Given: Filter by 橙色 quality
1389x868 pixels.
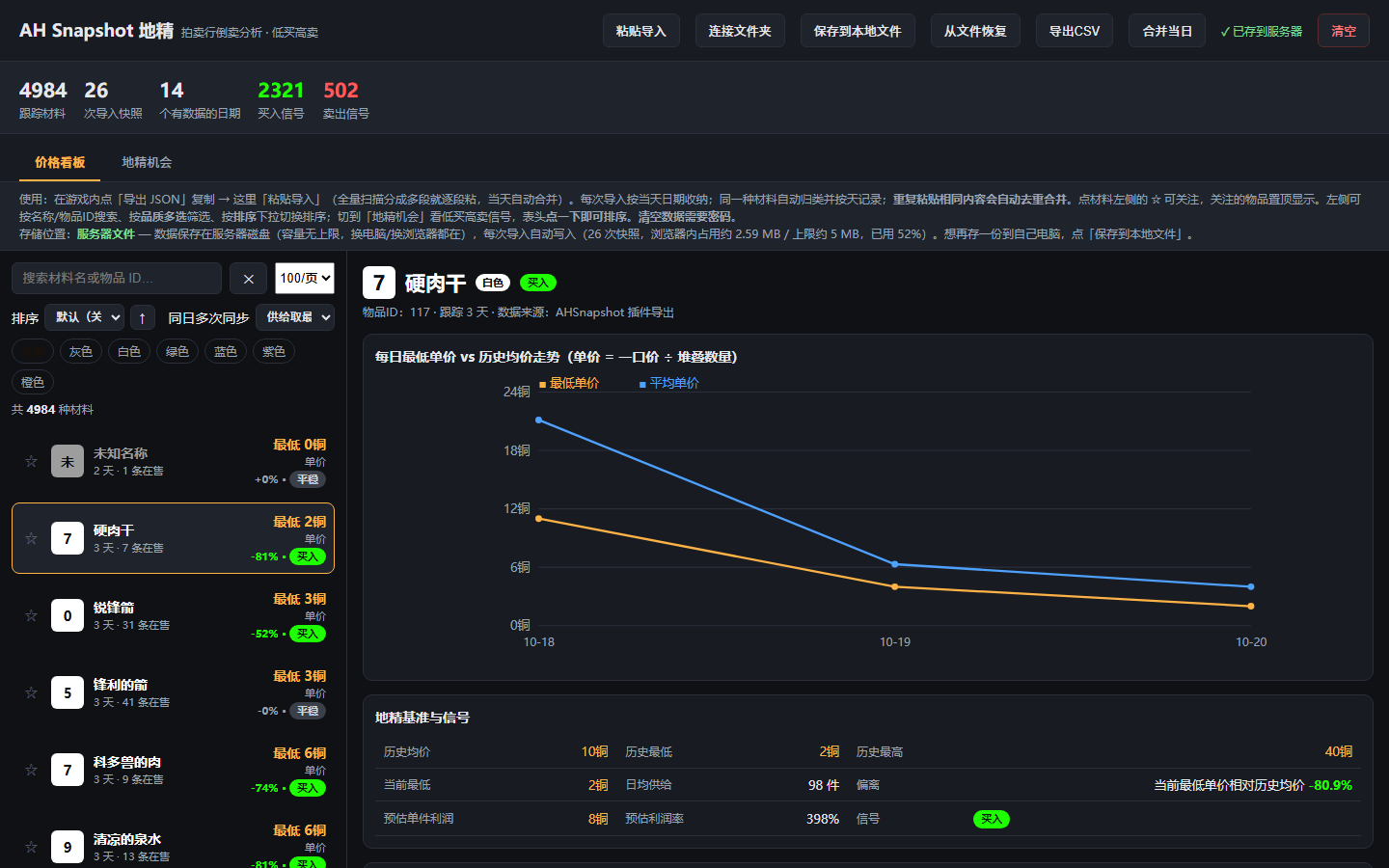Looking at the screenshot, I should tap(33, 382).
